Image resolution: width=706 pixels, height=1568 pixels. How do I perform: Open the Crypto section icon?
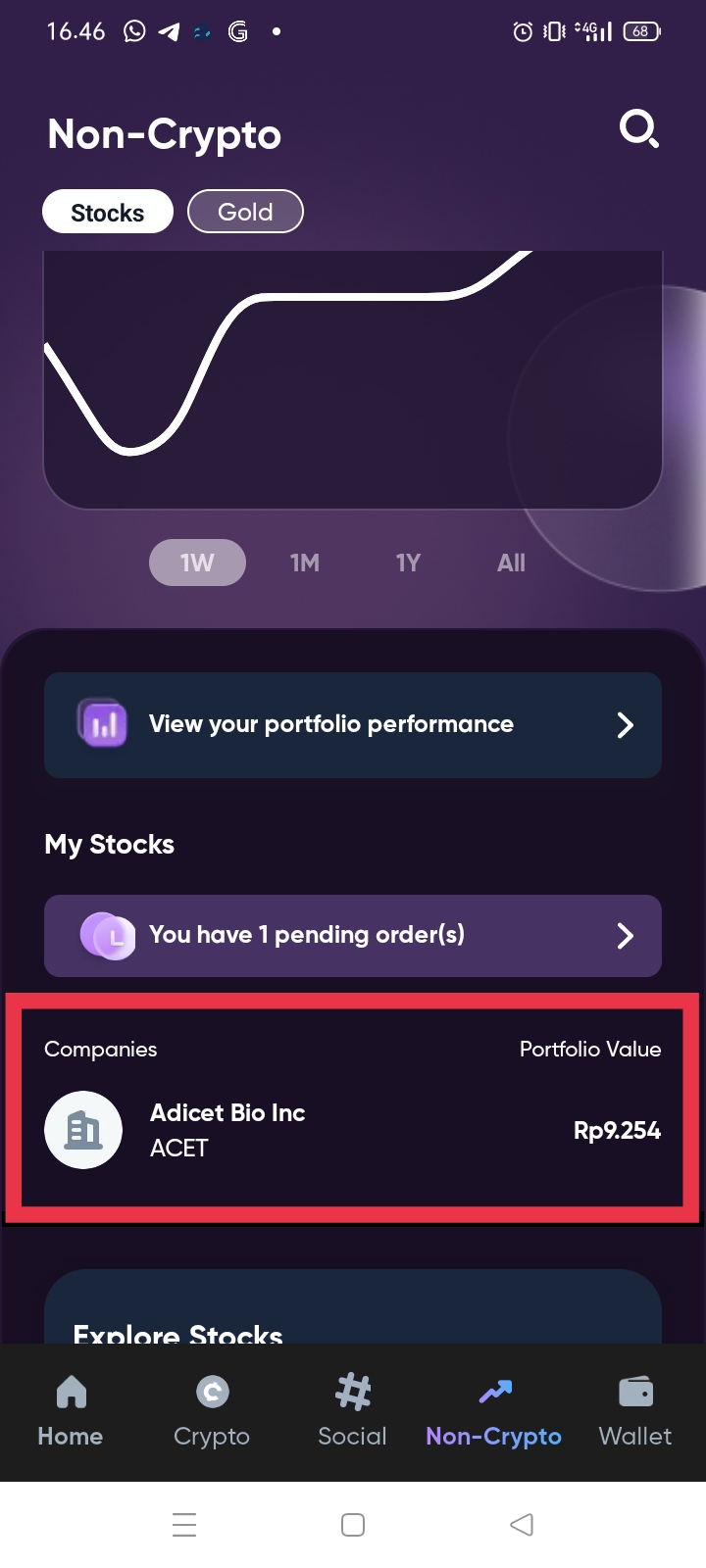click(212, 1392)
